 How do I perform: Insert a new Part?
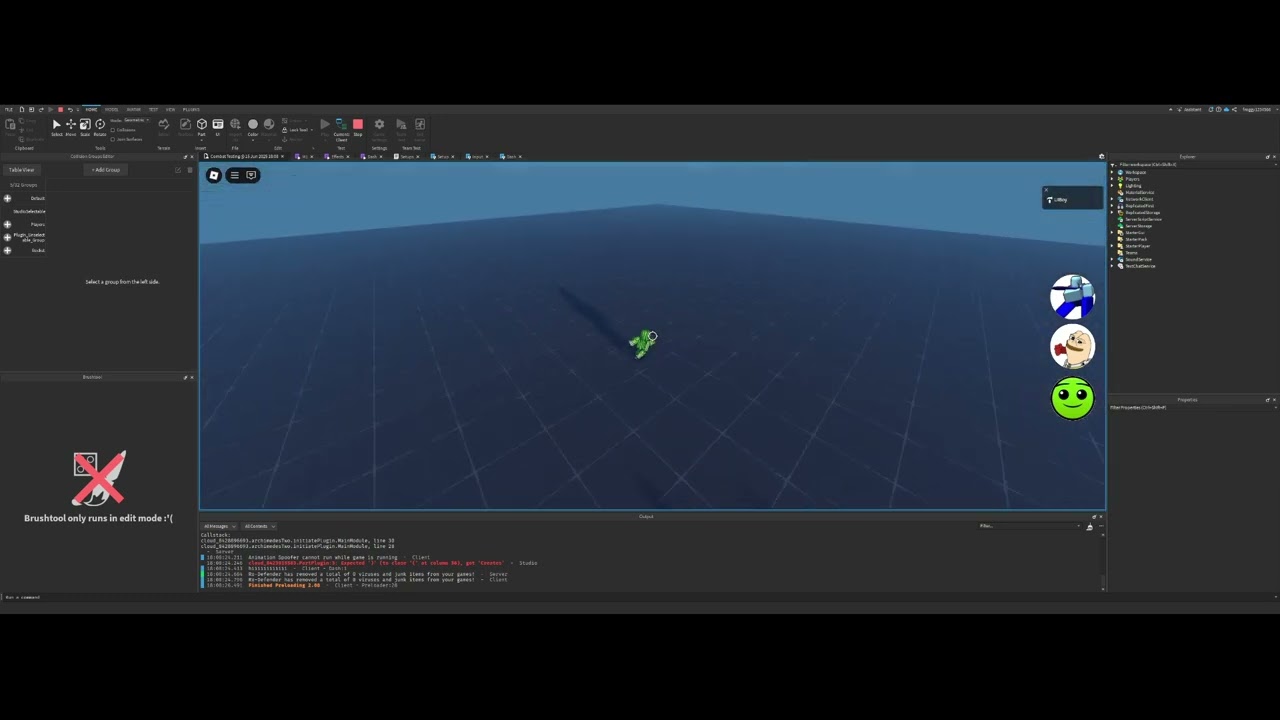(x=200, y=124)
